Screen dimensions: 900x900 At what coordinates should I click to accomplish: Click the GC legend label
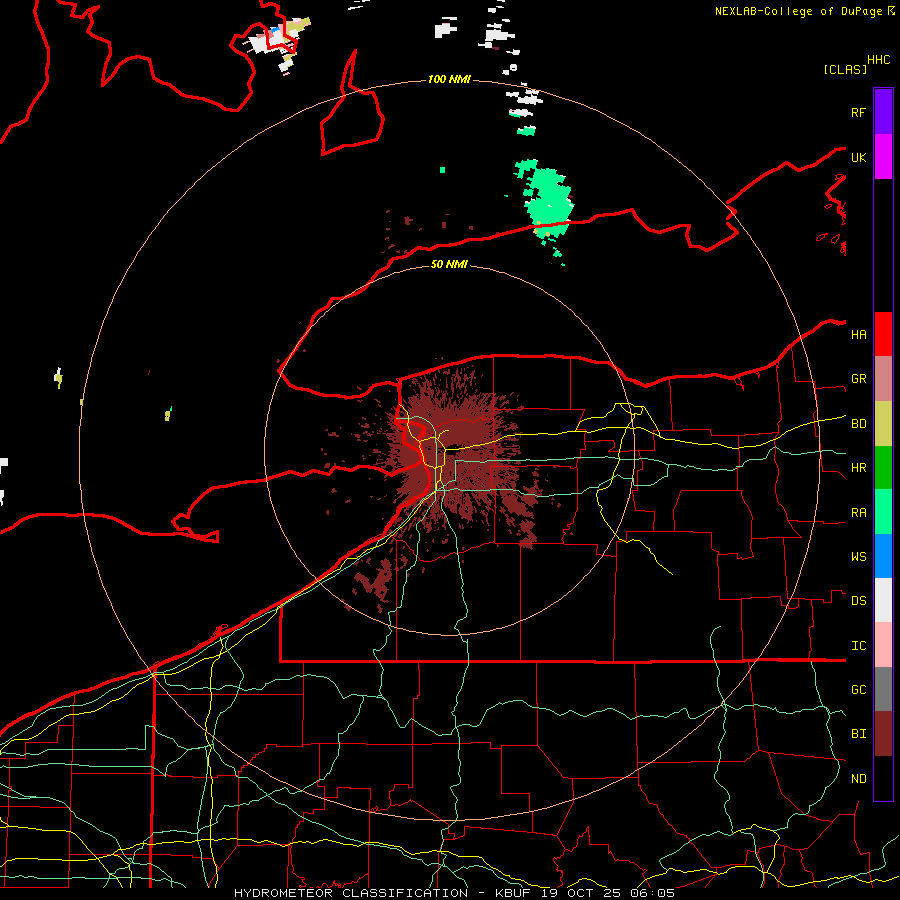(858, 690)
